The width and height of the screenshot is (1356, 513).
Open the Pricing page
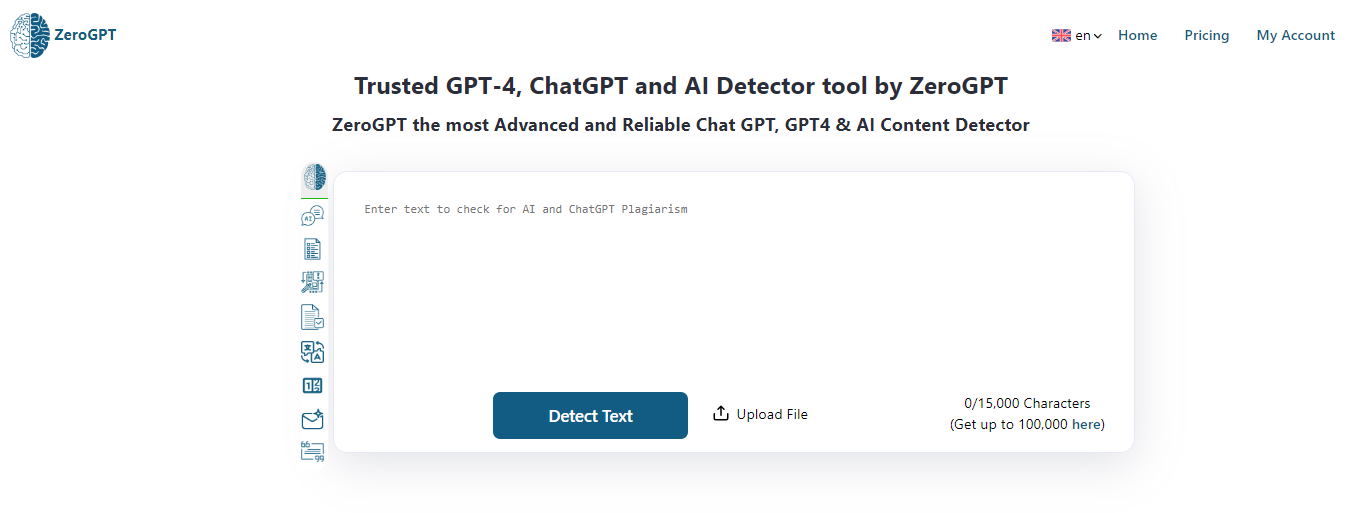point(1206,35)
